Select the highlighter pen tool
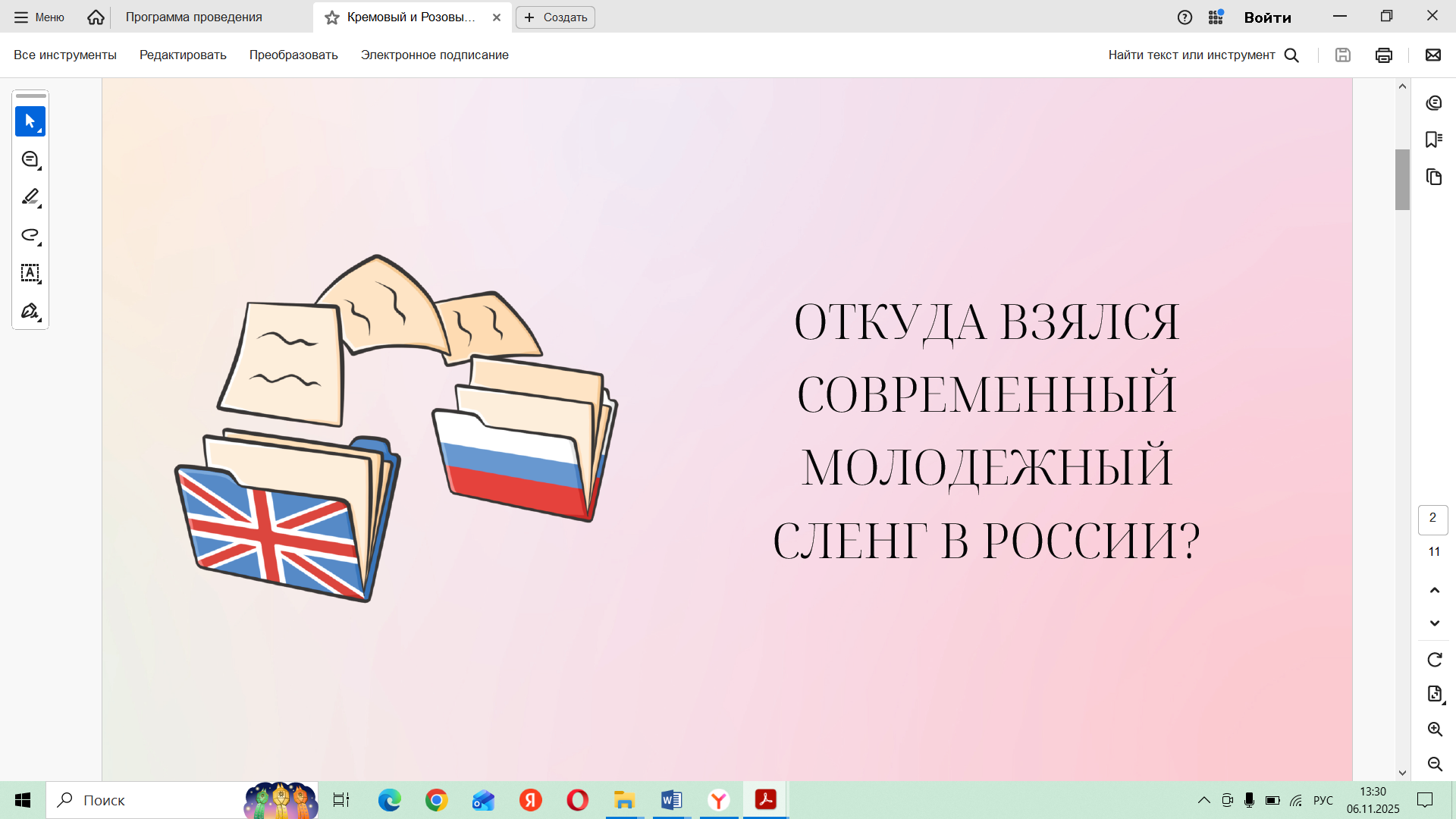The width and height of the screenshot is (1456, 819). (x=30, y=197)
